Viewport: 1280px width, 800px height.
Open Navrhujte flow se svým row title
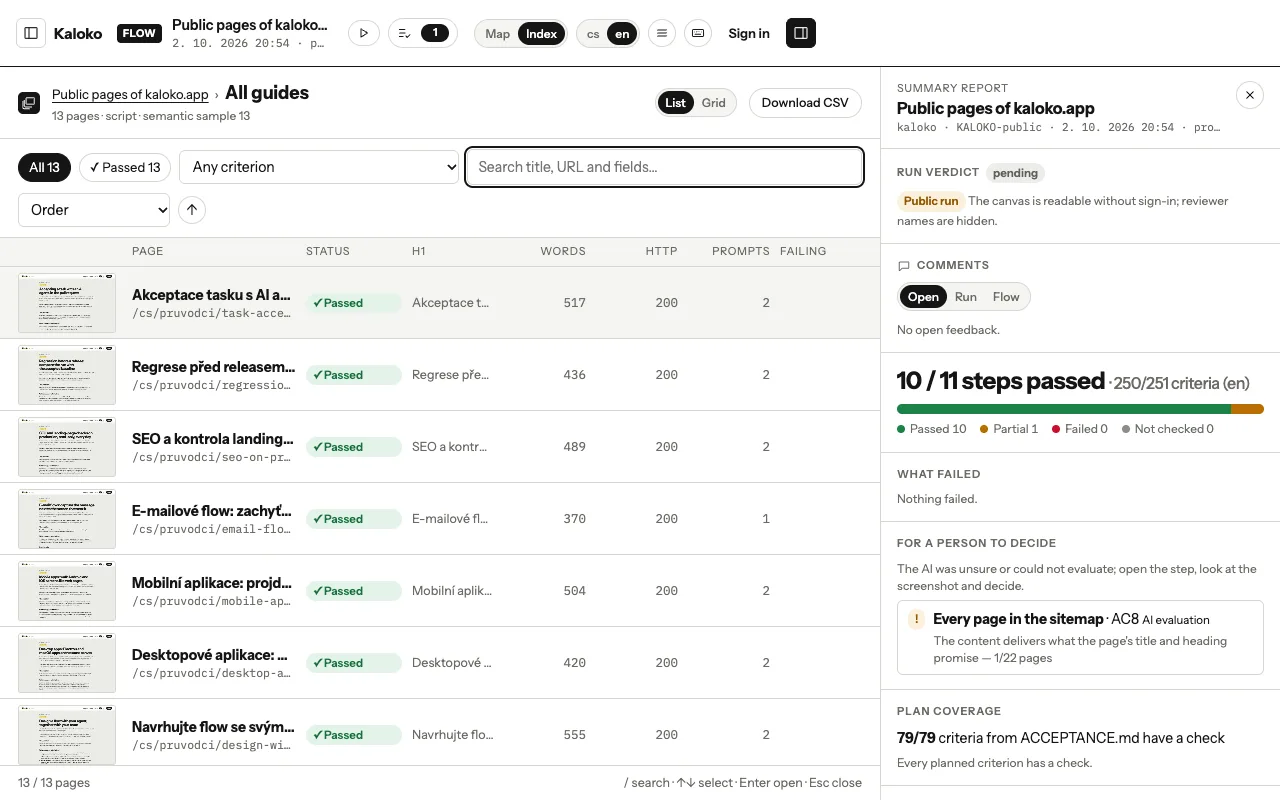coord(213,727)
